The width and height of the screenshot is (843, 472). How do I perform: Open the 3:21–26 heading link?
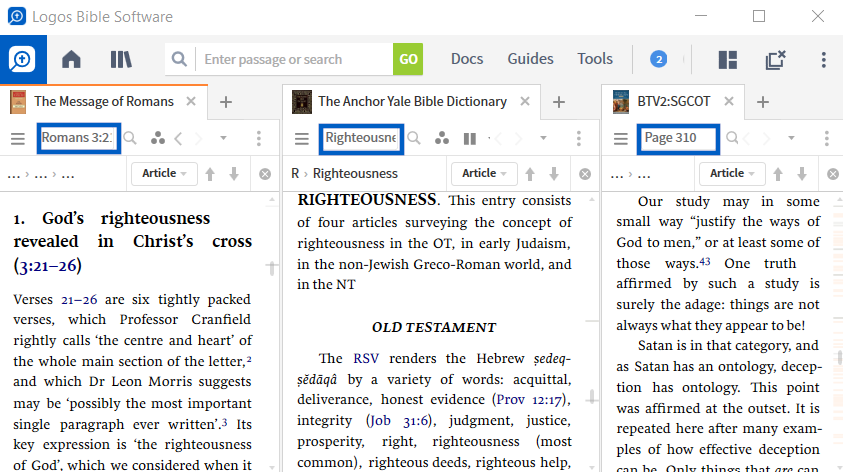point(48,266)
